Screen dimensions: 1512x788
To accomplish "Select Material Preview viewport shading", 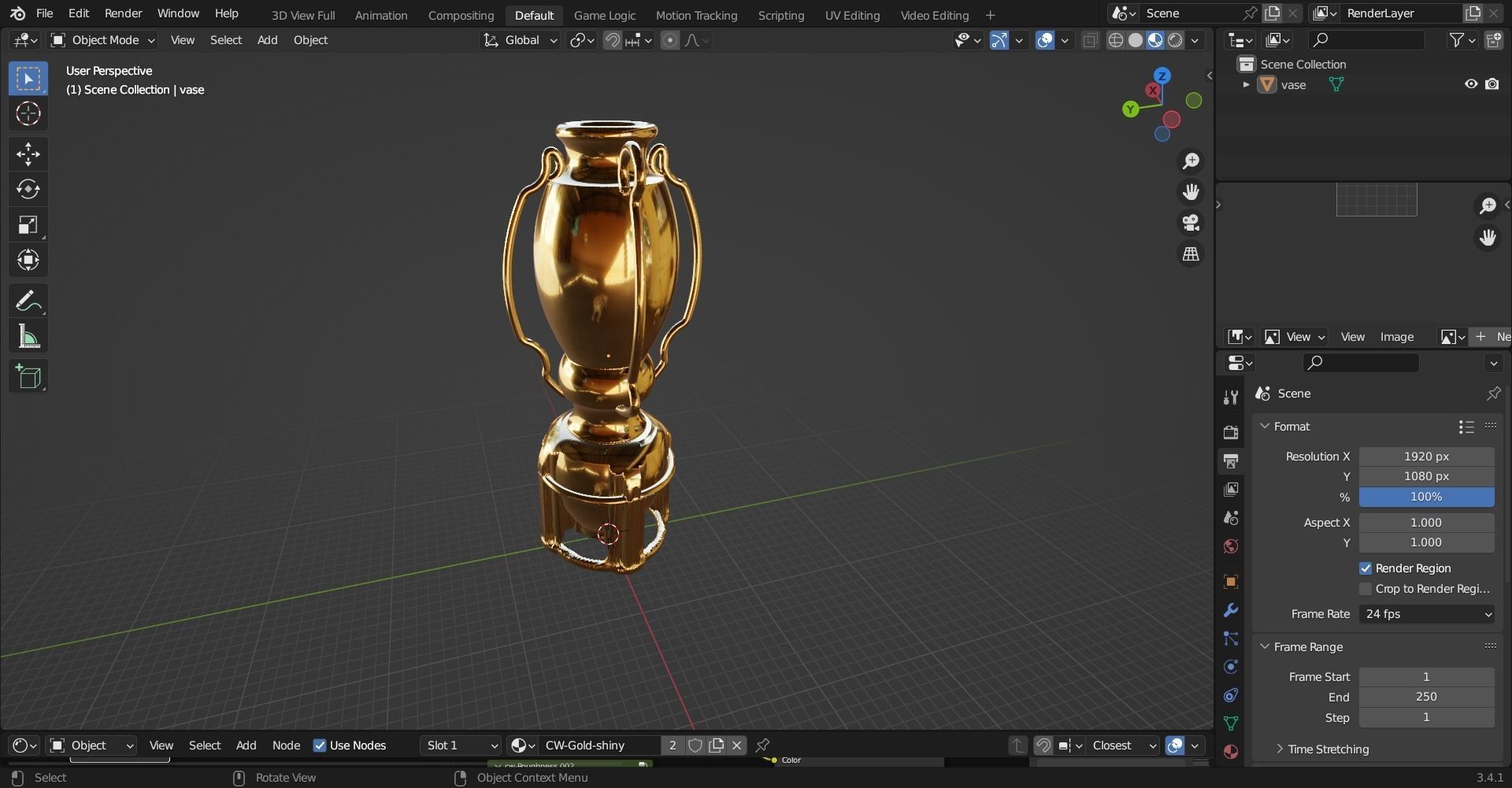I will (x=1155, y=40).
